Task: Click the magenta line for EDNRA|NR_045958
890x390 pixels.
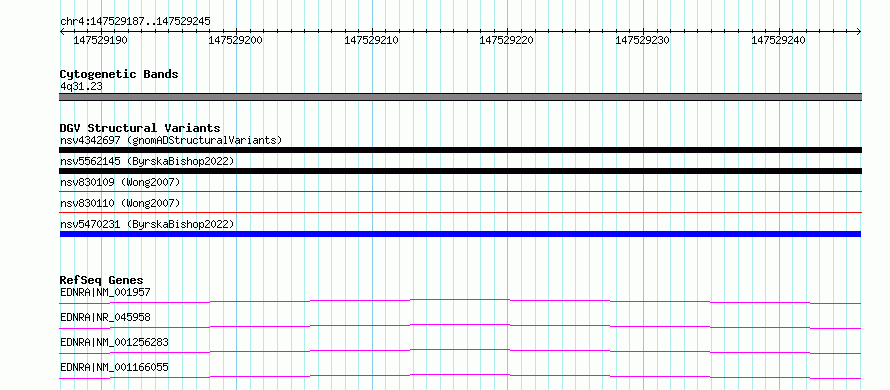Action: coord(460,326)
